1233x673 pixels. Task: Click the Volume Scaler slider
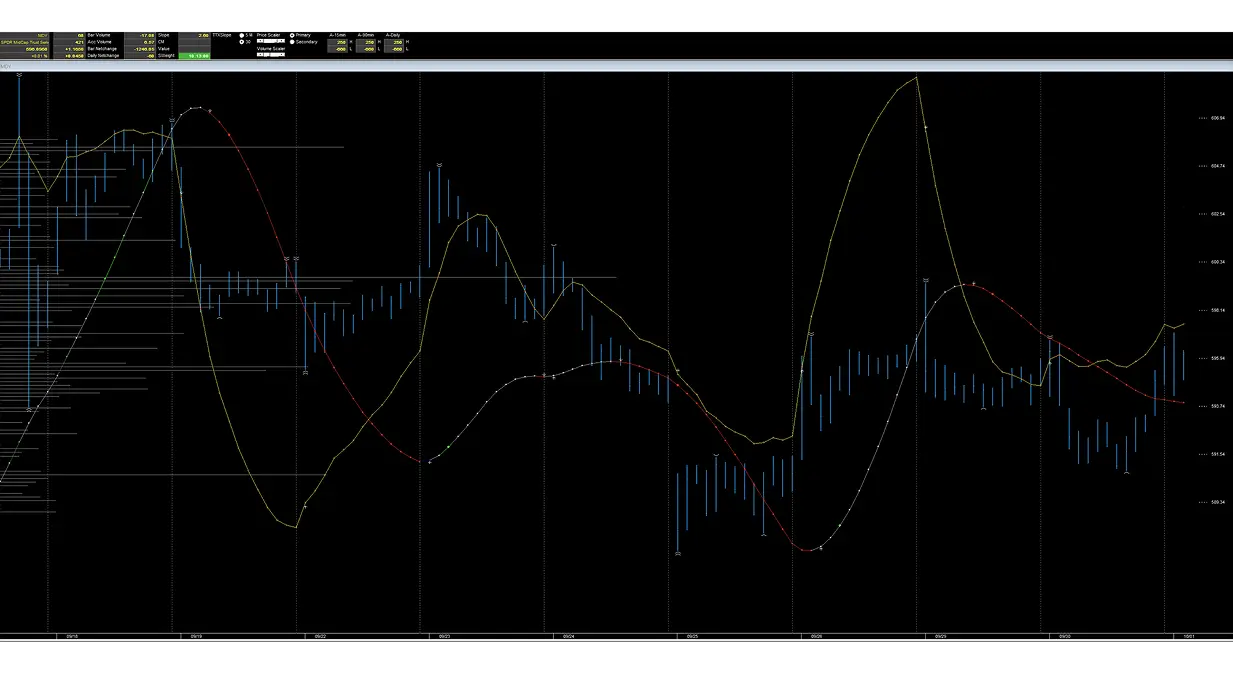(269, 54)
